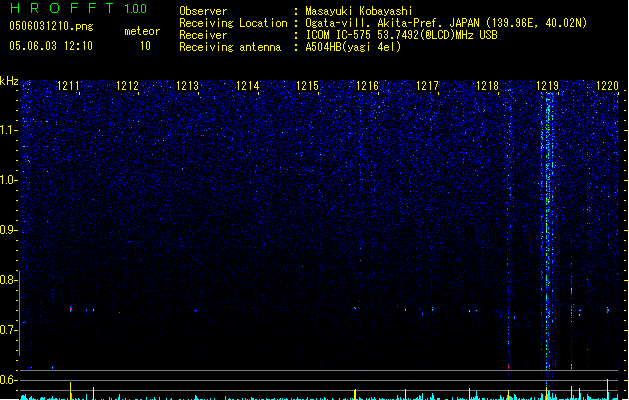Click the meteor label

point(142,31)
